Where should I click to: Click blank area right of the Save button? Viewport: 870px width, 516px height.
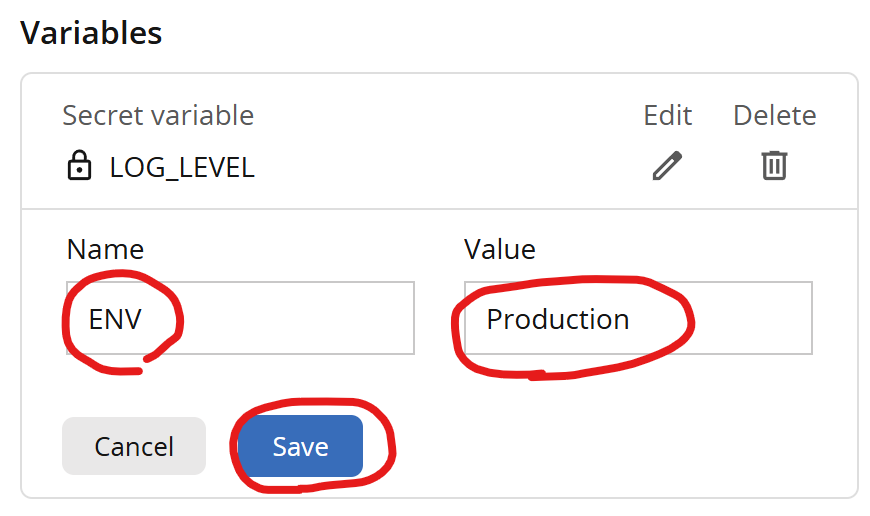pos(600,446)
